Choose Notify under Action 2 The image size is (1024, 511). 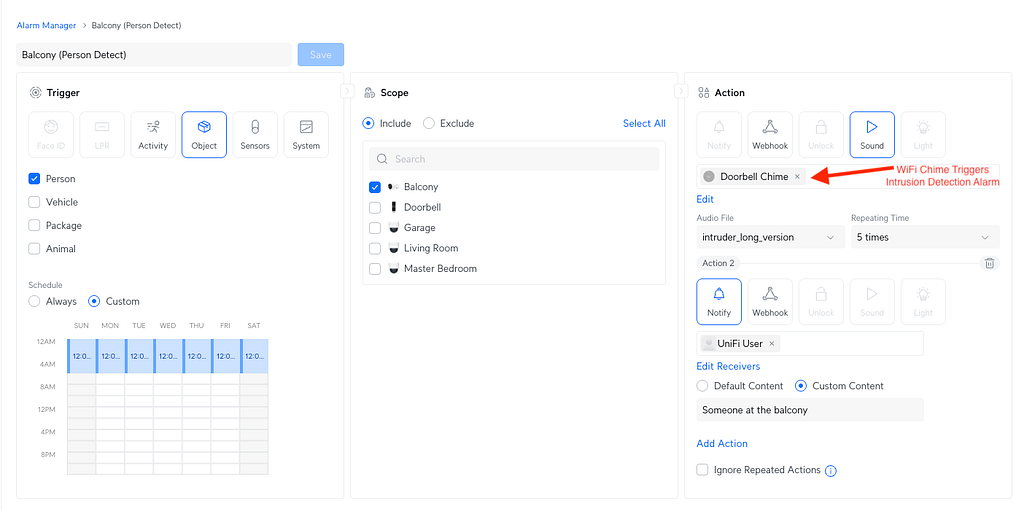719,302
